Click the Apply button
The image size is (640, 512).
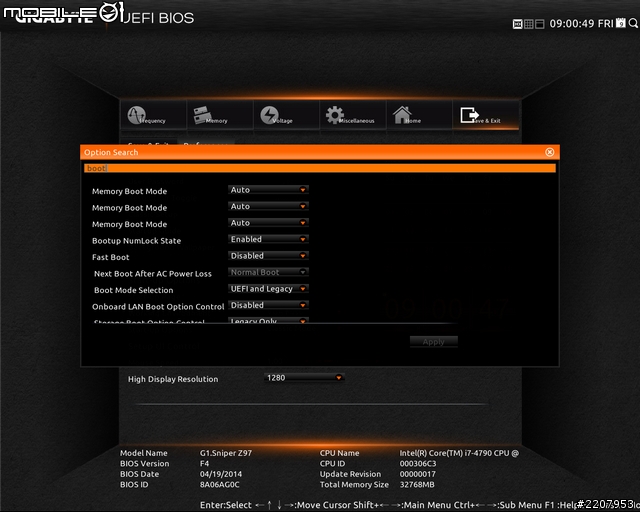tap(433, 342)
